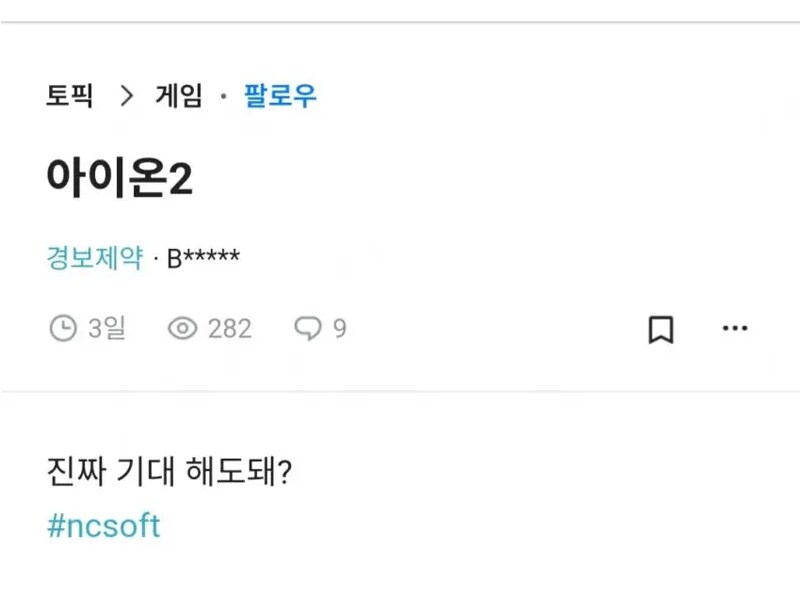Click the post title 아이온2
The image size is (800, 591).
(119, 178)
